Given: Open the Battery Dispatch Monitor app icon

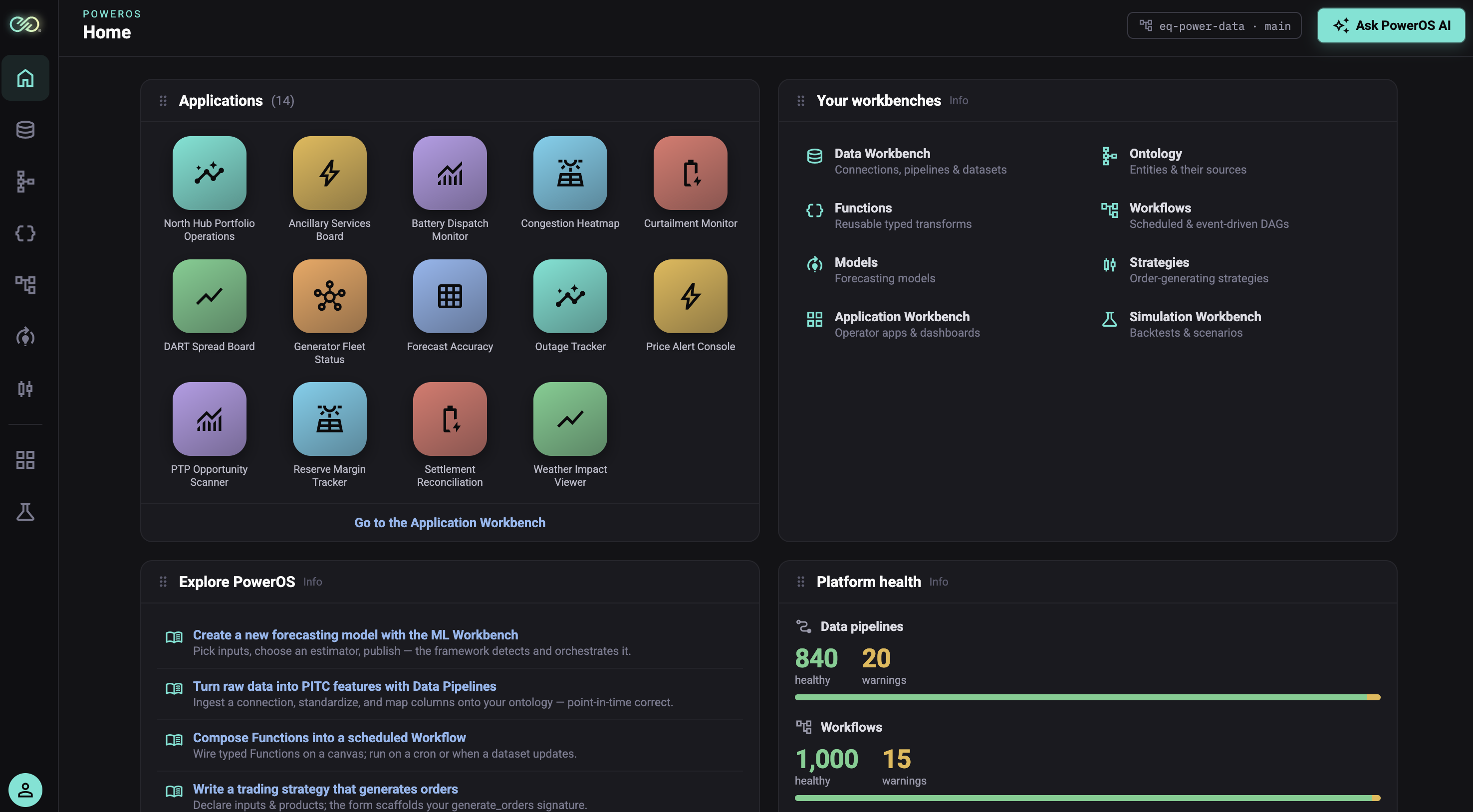Looking at the screenshot, I should [x=450, y=173].
